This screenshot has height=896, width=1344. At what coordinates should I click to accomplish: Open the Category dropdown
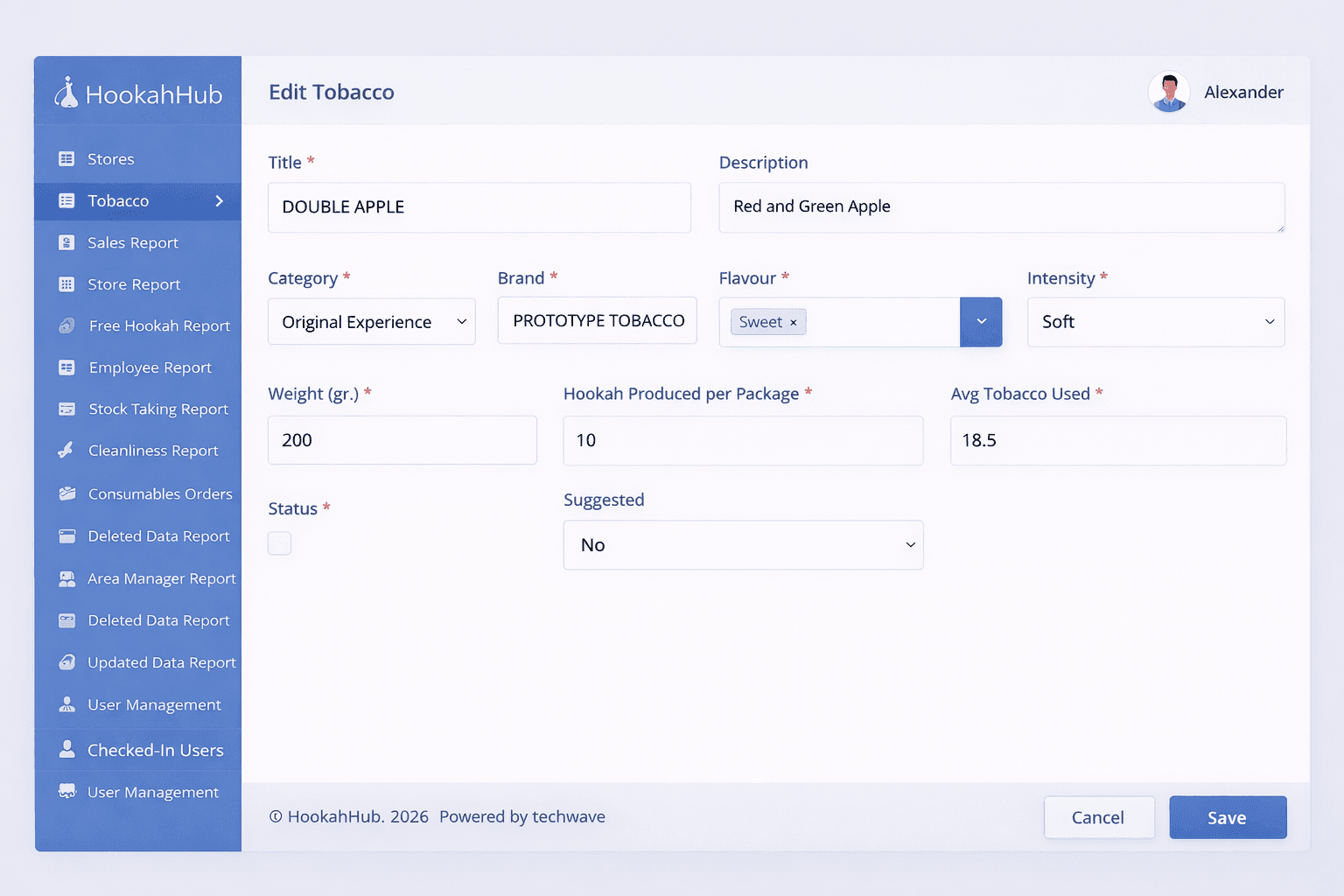[x=371, y=322]
